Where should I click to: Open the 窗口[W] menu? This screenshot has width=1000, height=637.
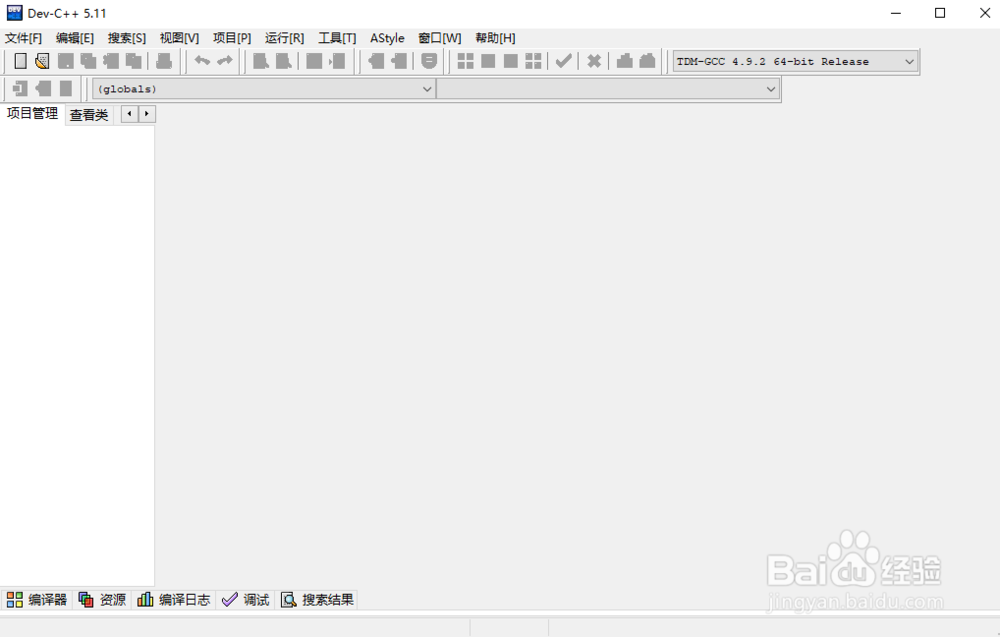pyautogui.click(x=440, y=38)
